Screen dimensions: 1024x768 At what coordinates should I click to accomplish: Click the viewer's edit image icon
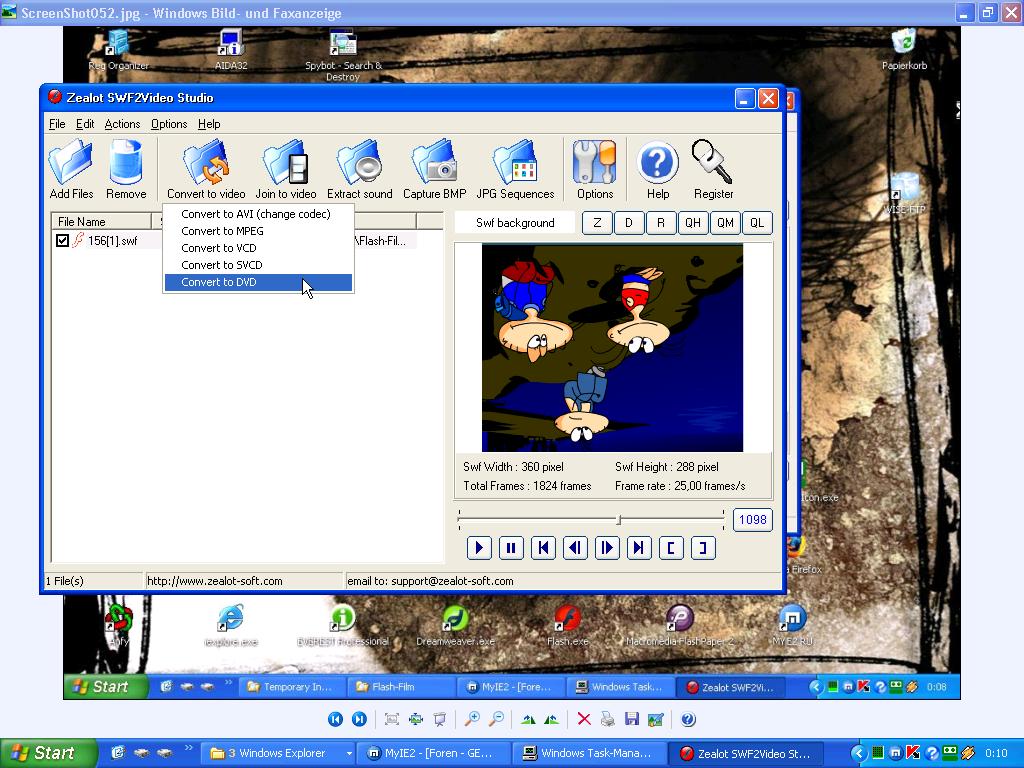656,719
